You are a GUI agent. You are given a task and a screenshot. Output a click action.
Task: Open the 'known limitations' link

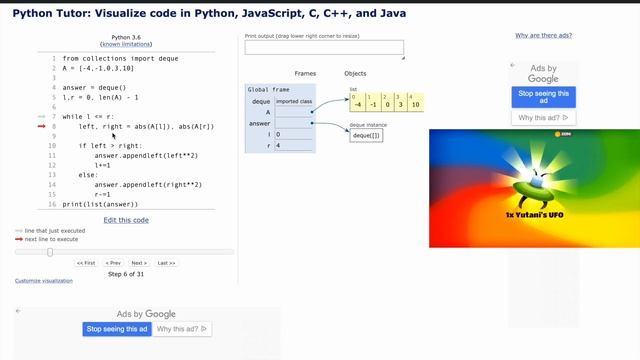126,44
